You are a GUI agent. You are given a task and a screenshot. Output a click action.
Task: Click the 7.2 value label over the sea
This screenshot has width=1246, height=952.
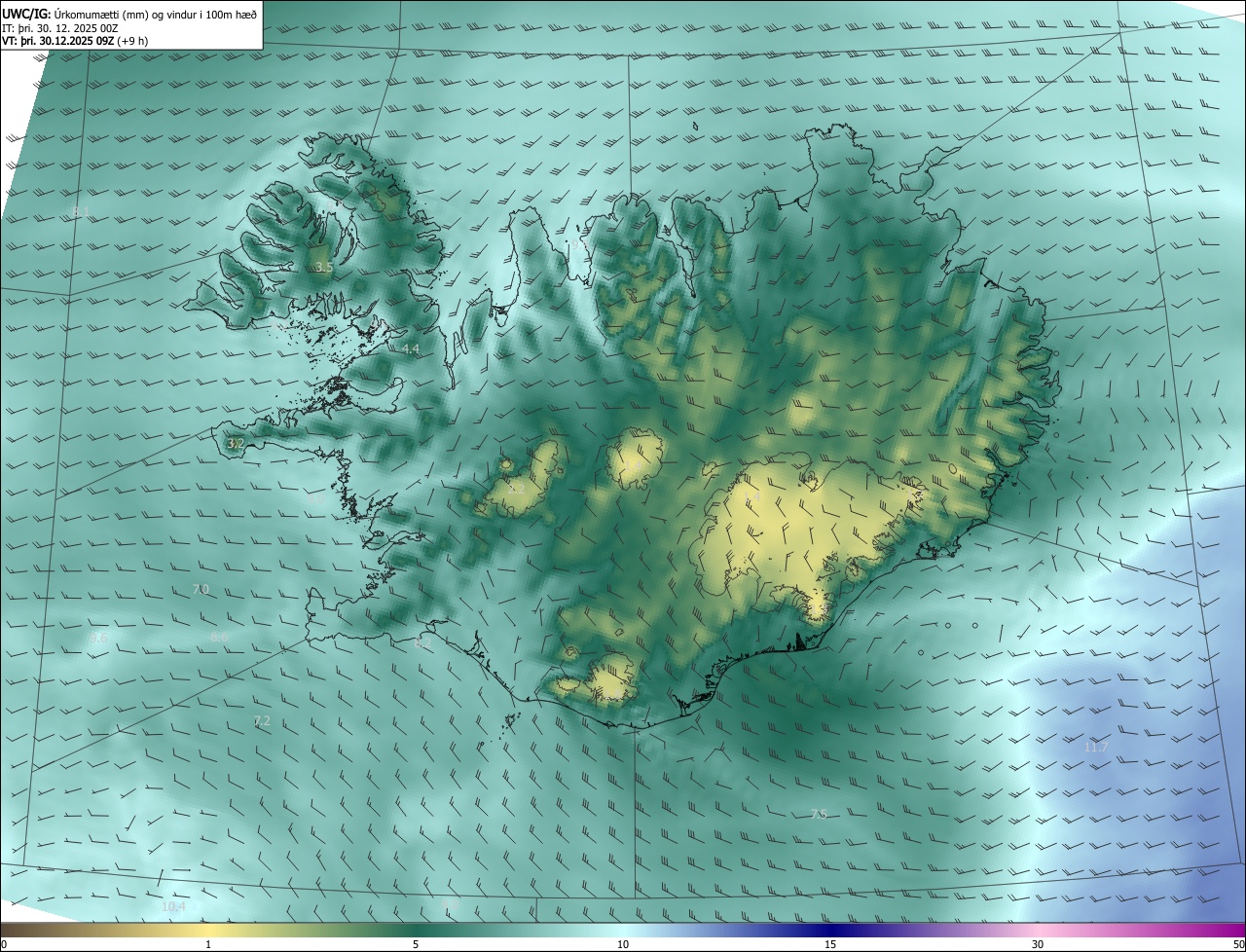coord(261,721)
